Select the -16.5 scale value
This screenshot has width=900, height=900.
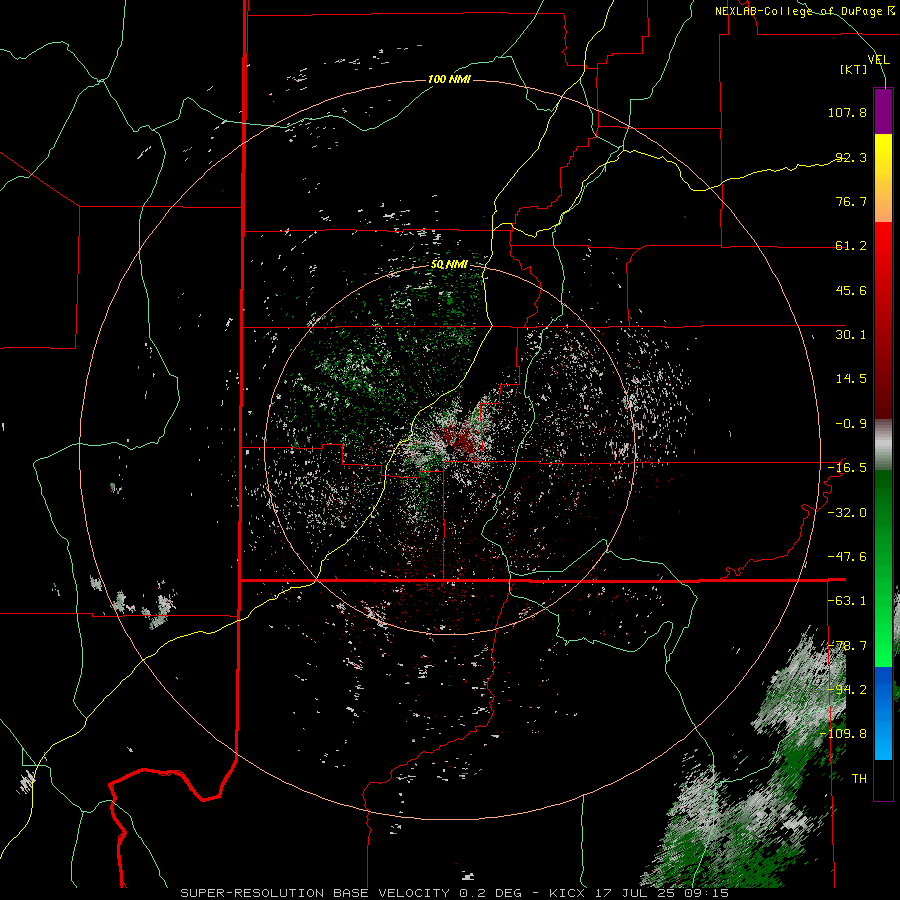click(x=847, y=468)
